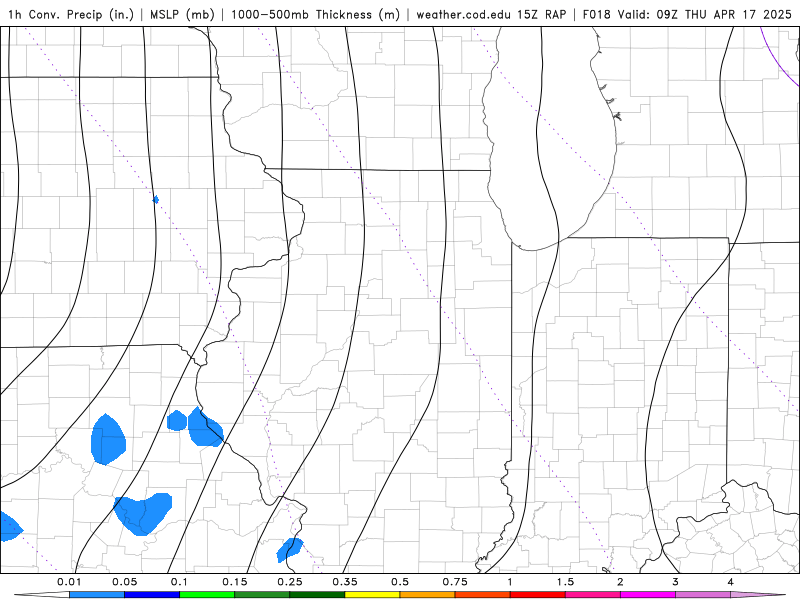Click the small blue blob at bottom center
The height and width of the screenshot is (600, 800).
pyautogui.click(x=290, y=550)
